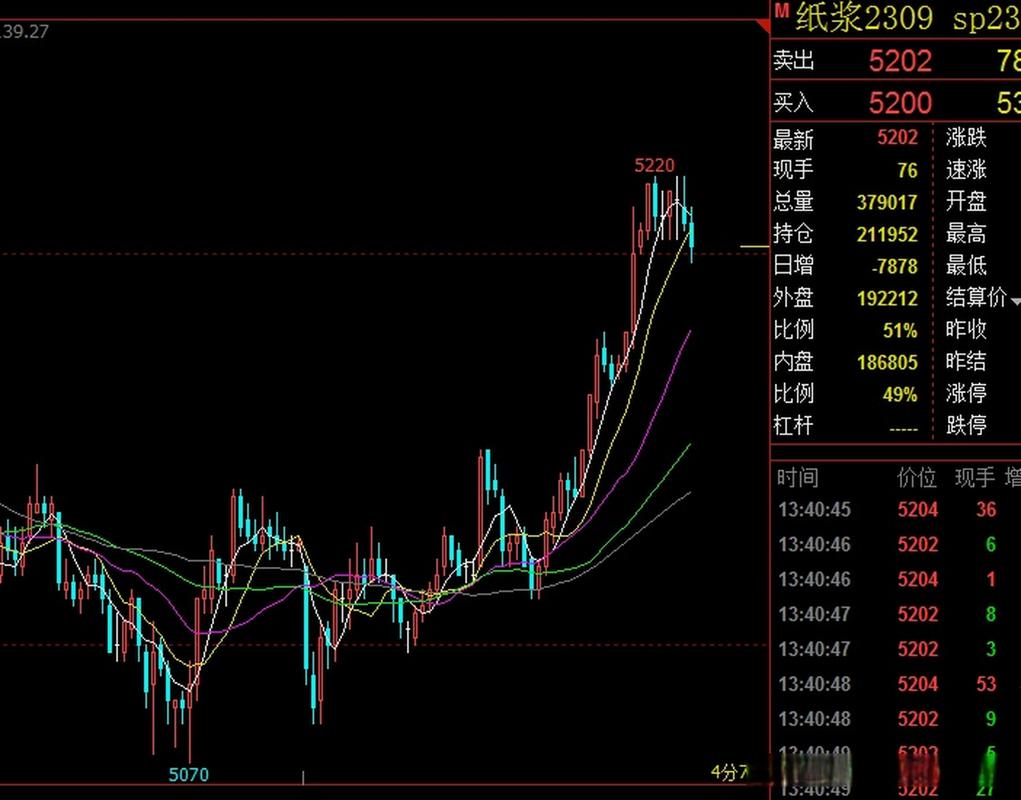This screenshot has height=800, width=1021.
Task: Click the 外盘 value 192212
Action: 886,298
